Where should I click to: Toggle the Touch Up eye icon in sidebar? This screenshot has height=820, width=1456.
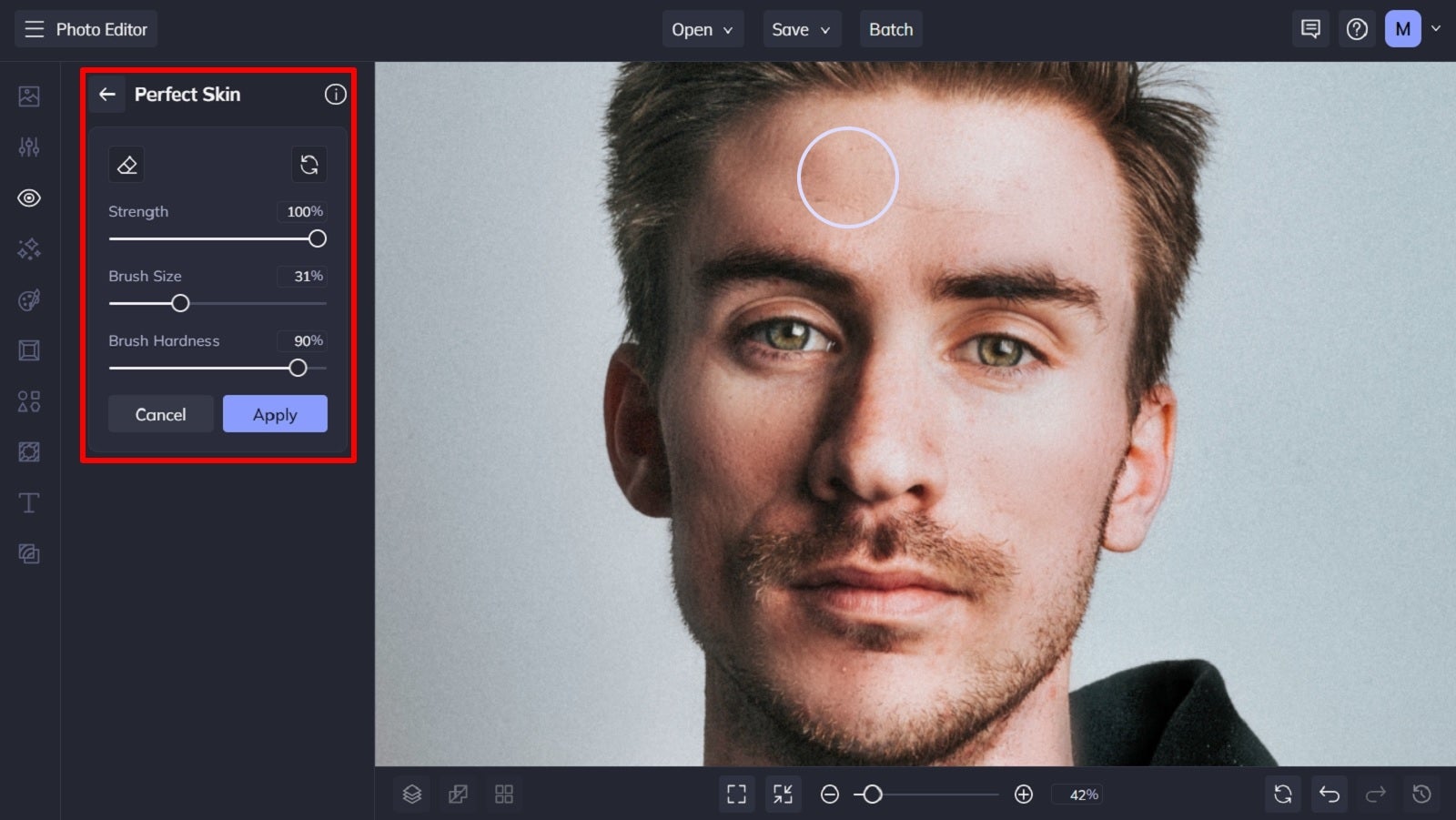(x=29, y=197)
